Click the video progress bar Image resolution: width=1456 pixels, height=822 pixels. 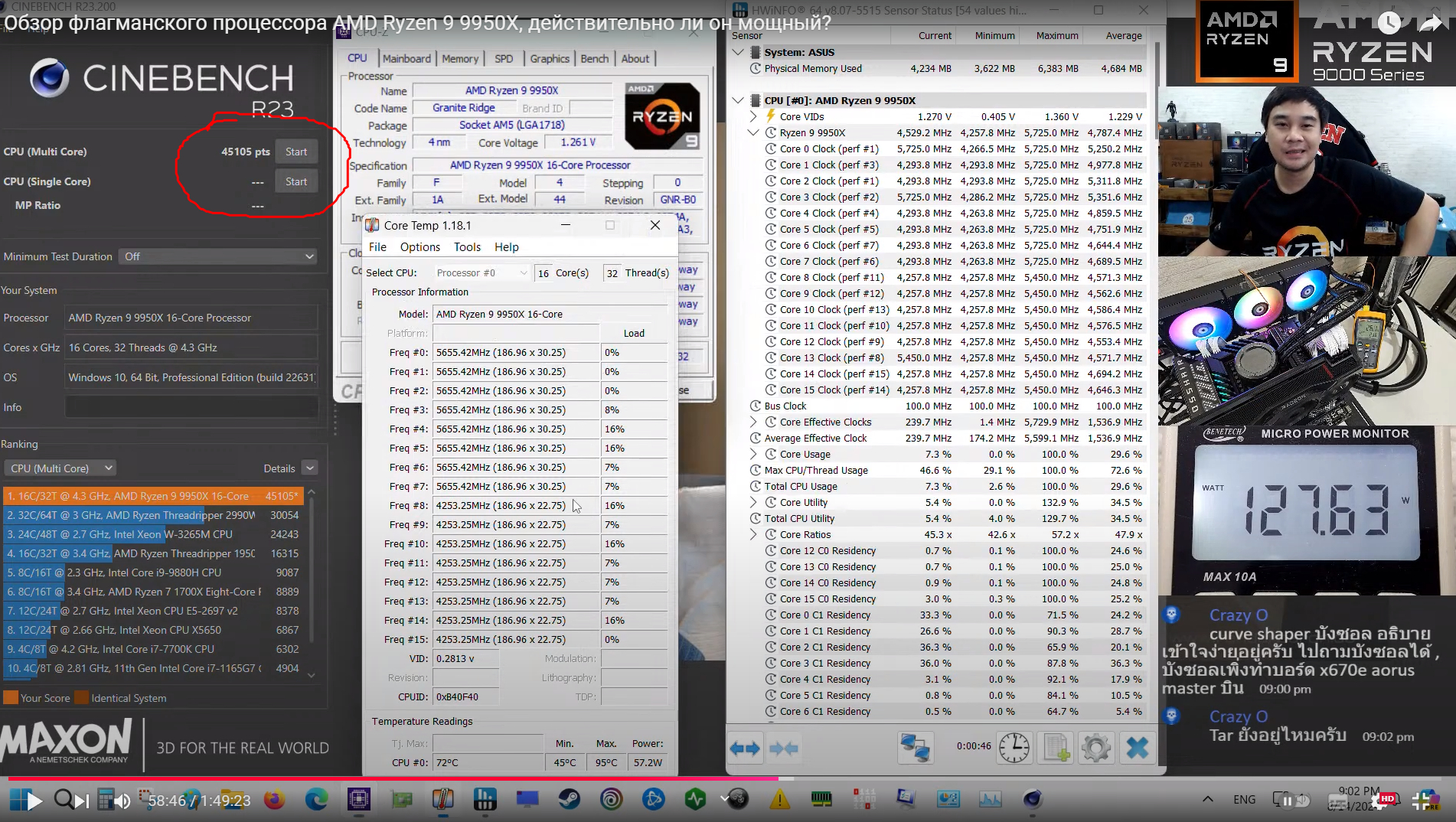(x=728, y=778)
